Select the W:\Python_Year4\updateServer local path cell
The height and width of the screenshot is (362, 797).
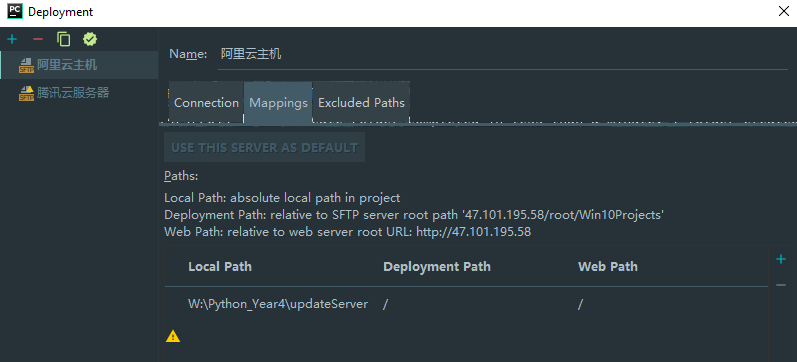(x=278, y=305)
